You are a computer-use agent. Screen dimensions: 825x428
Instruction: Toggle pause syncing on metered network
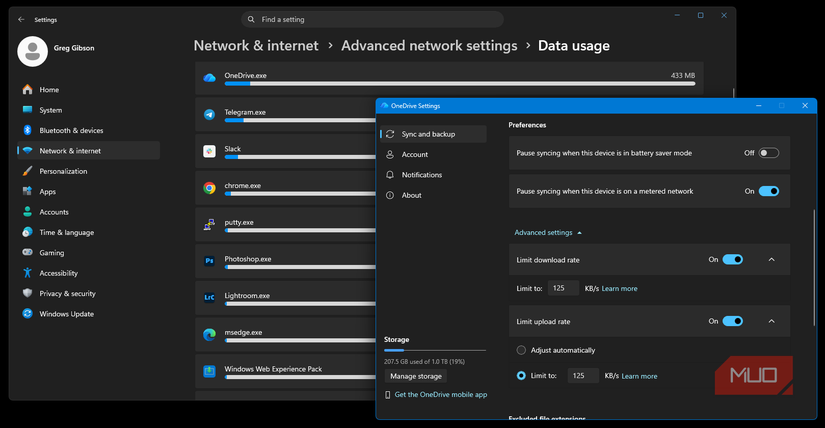[769, 191]
